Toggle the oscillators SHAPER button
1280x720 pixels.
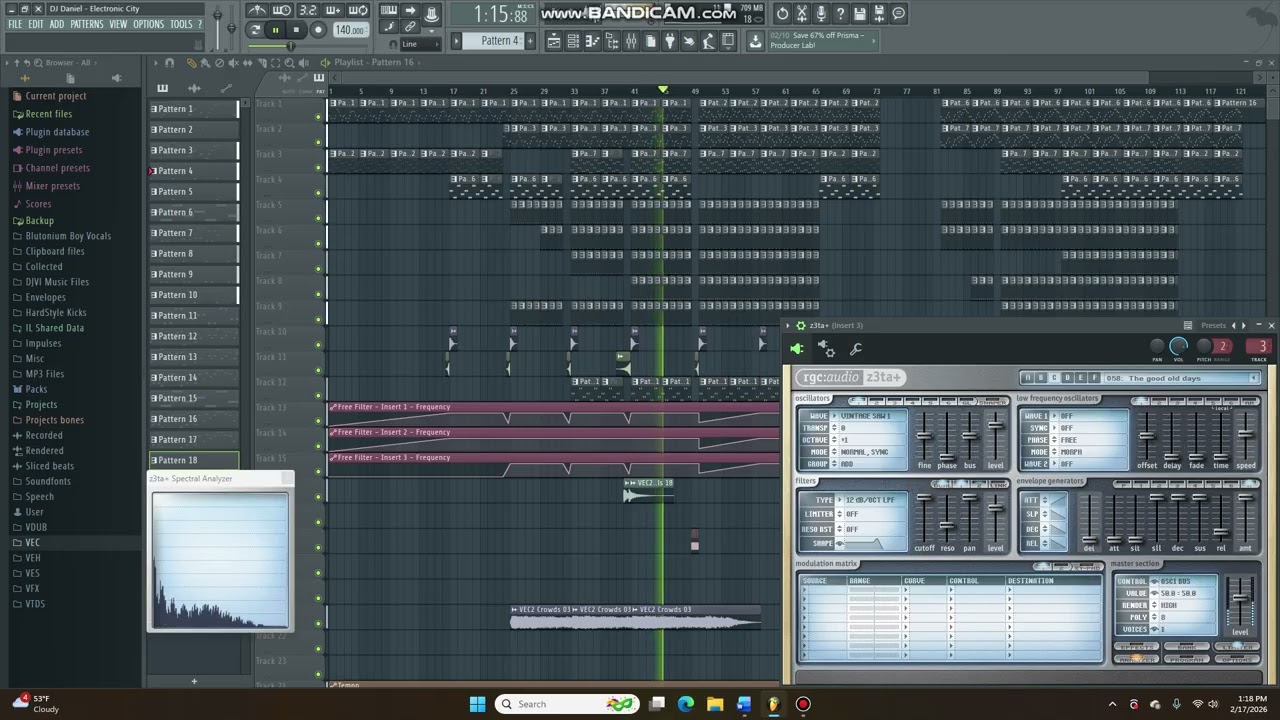pos(993,401)
